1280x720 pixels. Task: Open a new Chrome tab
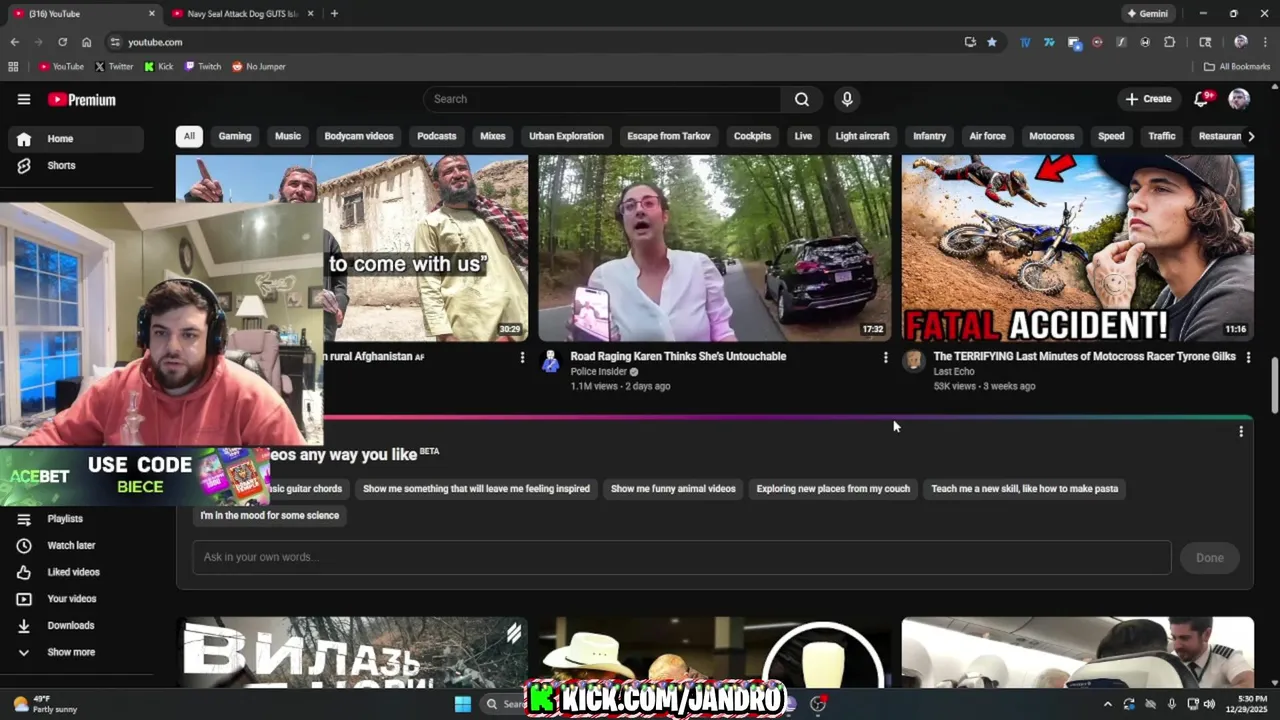pyautogui.click(x=334, y=14)
